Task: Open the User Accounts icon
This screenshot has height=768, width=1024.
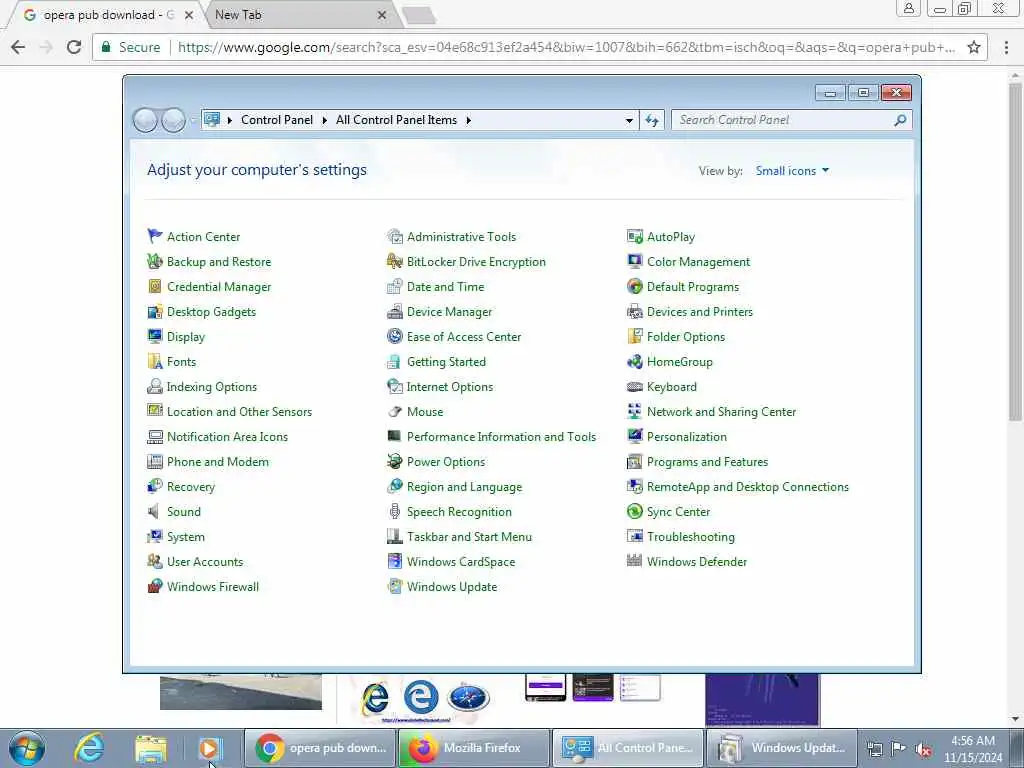Action: (x=155, y=562)
